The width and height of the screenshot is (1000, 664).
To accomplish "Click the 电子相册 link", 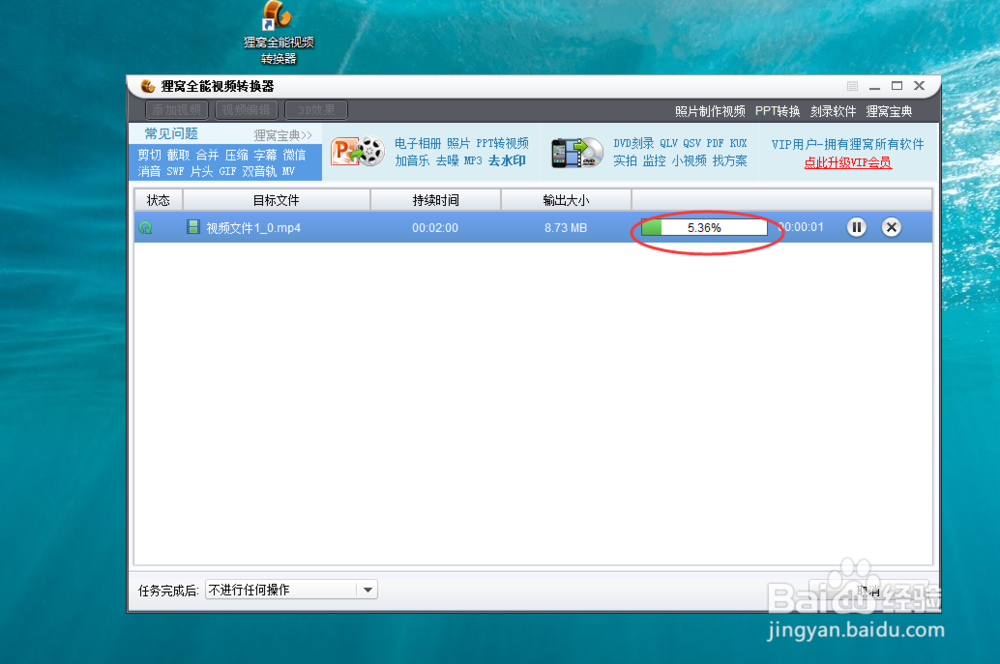I will [x=418, y=143].
